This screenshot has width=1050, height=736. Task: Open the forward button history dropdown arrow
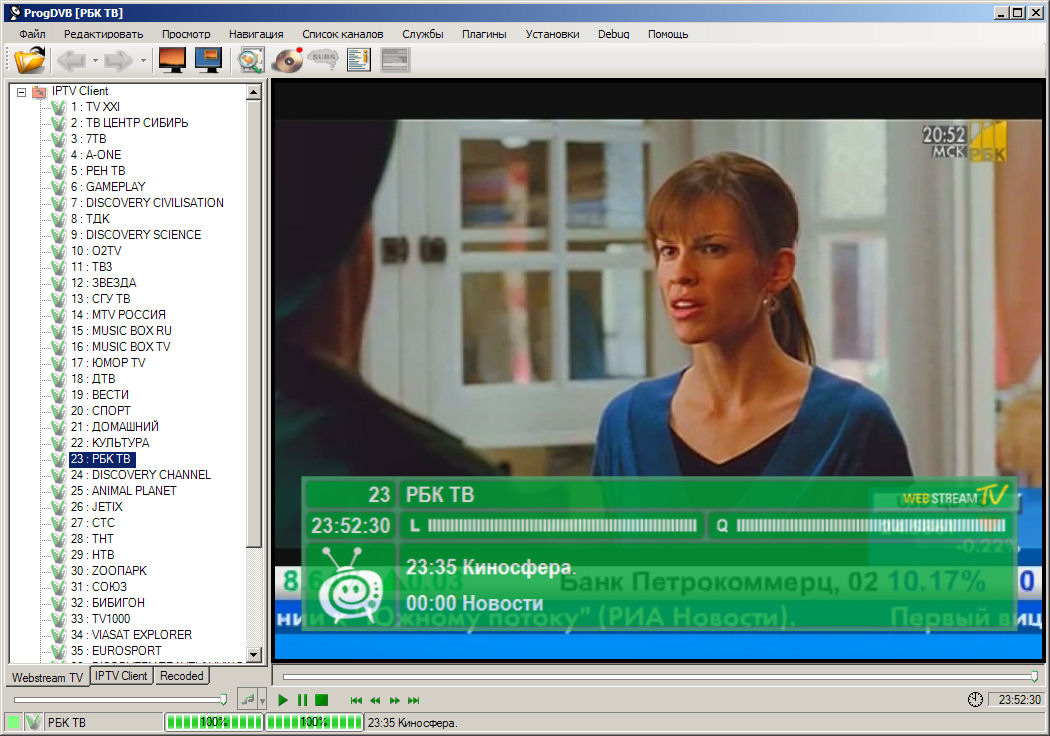(x=143, y=61)
